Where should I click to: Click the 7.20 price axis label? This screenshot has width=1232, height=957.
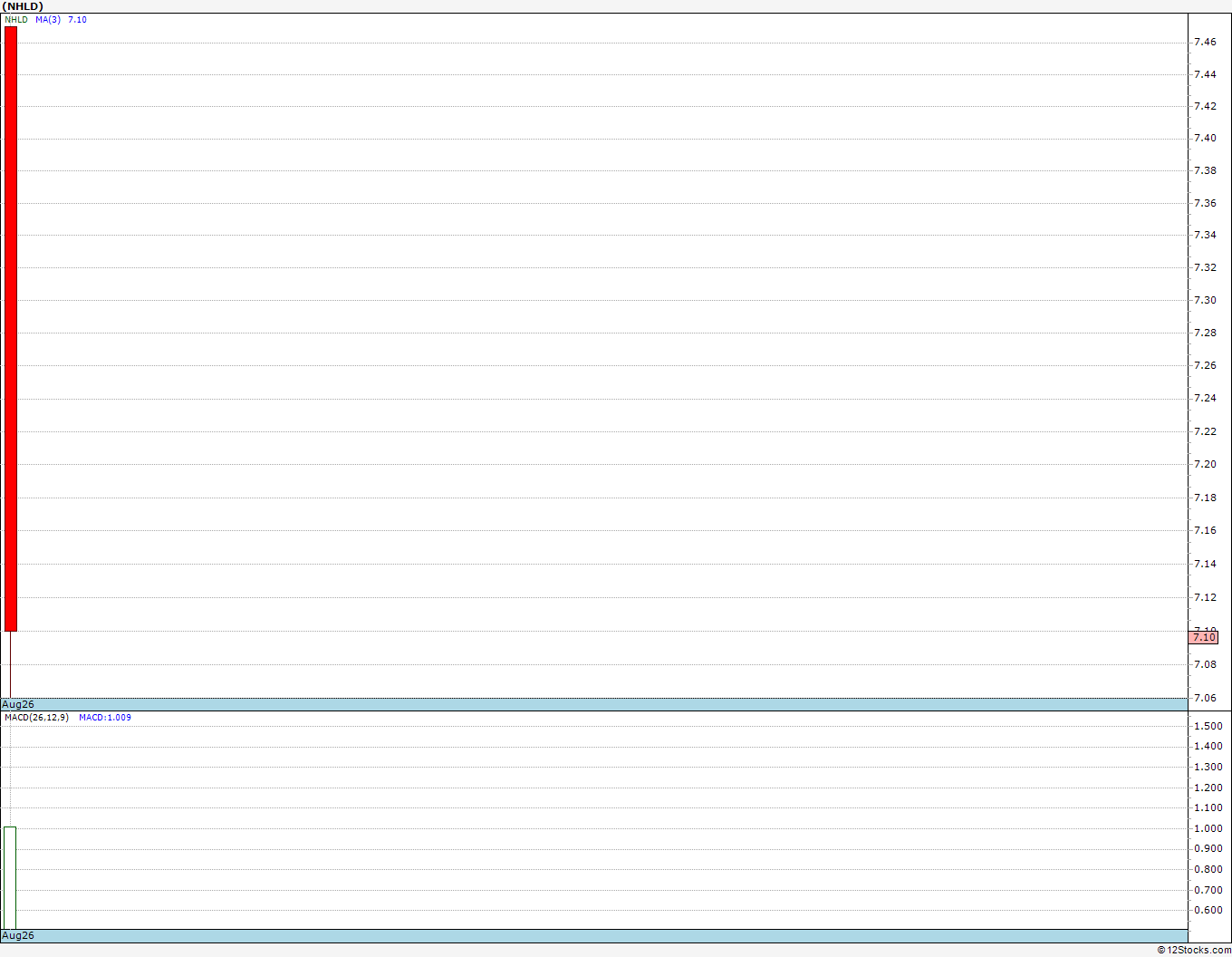1205,464
